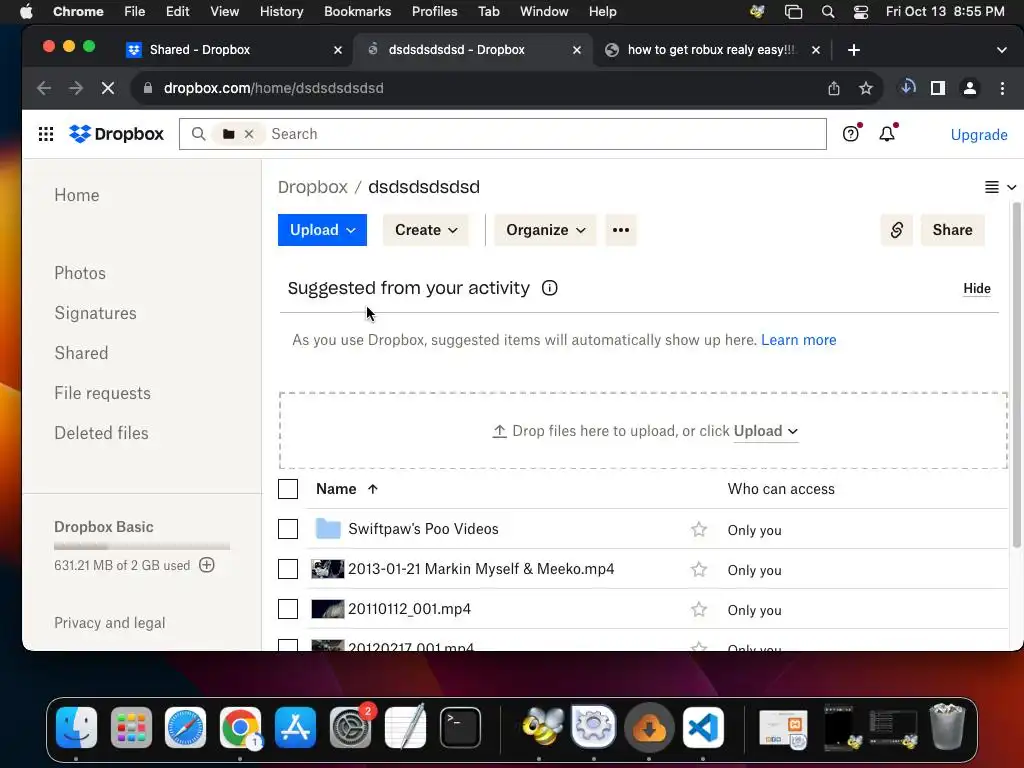The image size is (1024, 768).
Task: Open Chrome's three-dot menu
Action: [1002, 88]
